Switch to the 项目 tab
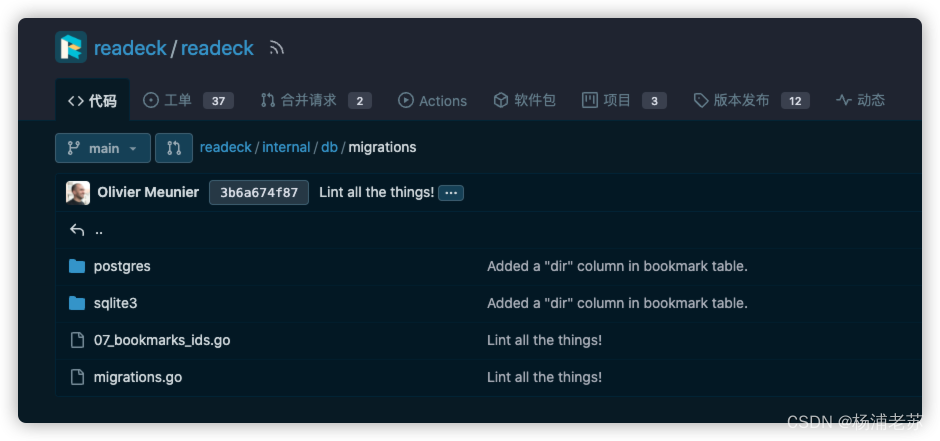Viewport: 940px width, 441px height. 624,101
